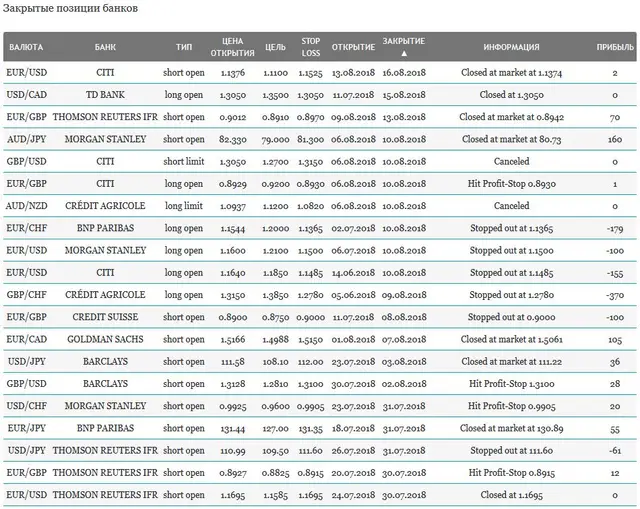
Task: Click '111.58' open price cell
Action: click(x=233, y=362)
